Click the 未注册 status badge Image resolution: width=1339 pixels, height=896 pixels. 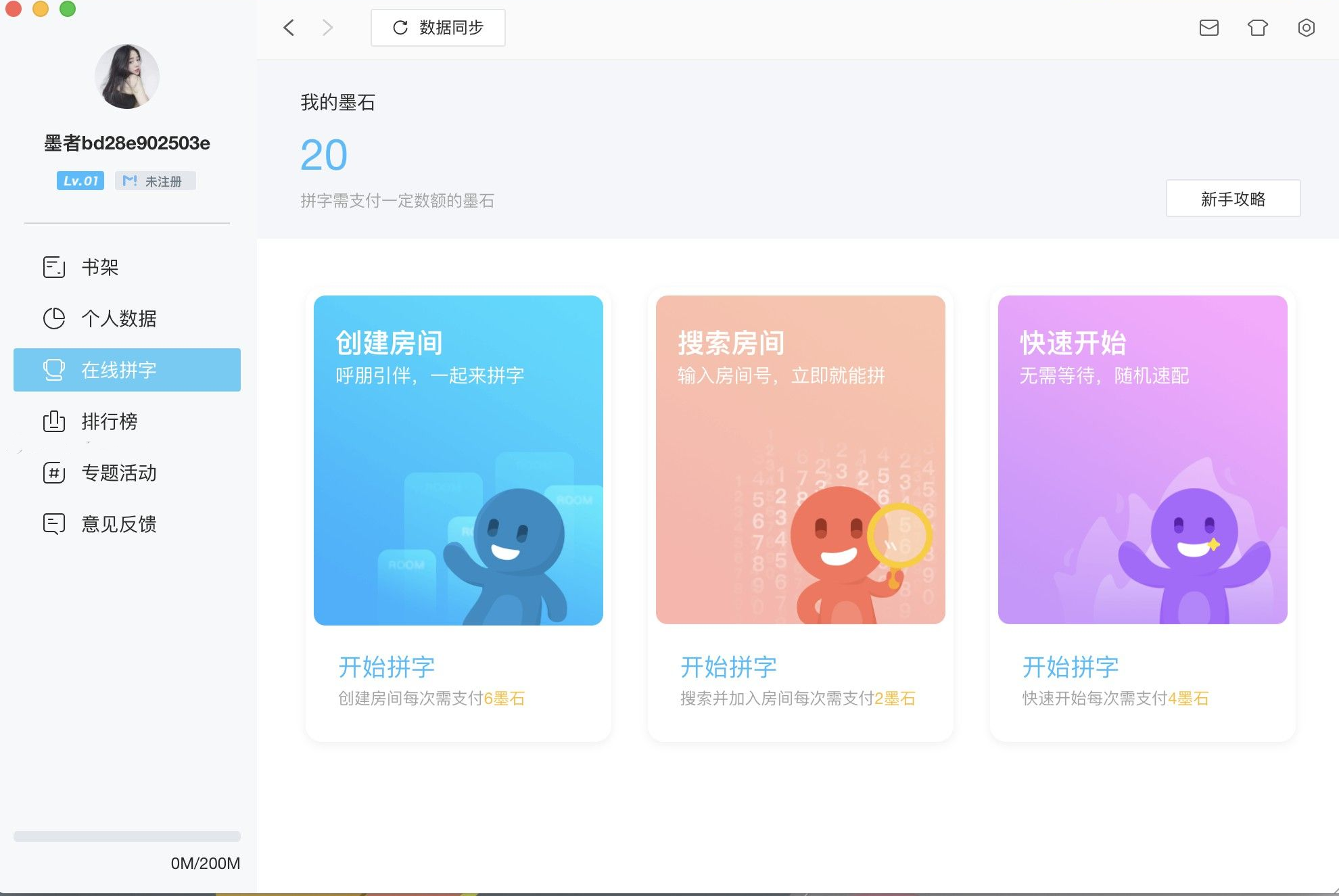pos(156,181)
